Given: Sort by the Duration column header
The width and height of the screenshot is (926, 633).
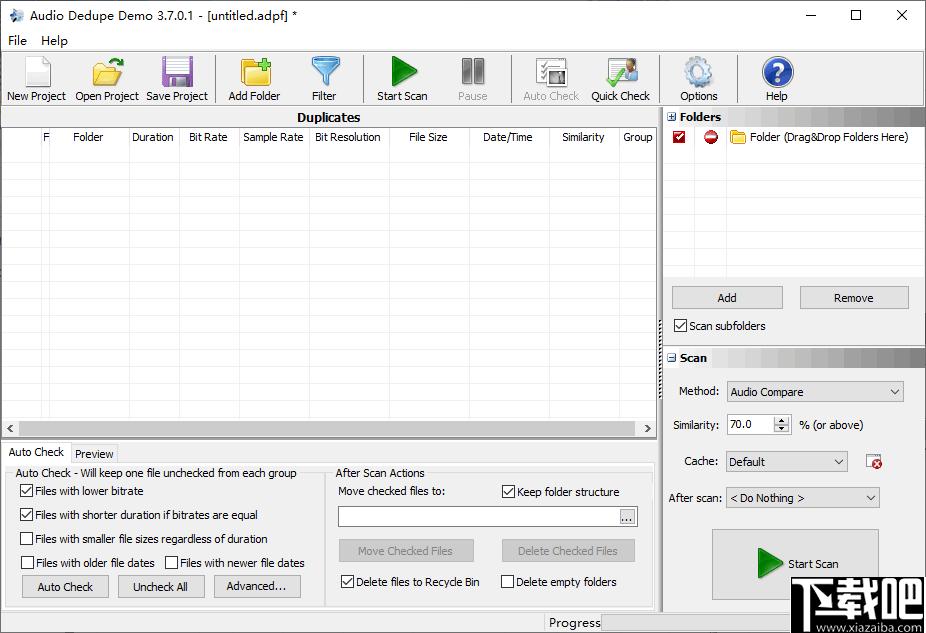Looking at the screenshot, I should click(x=153, y=137).
